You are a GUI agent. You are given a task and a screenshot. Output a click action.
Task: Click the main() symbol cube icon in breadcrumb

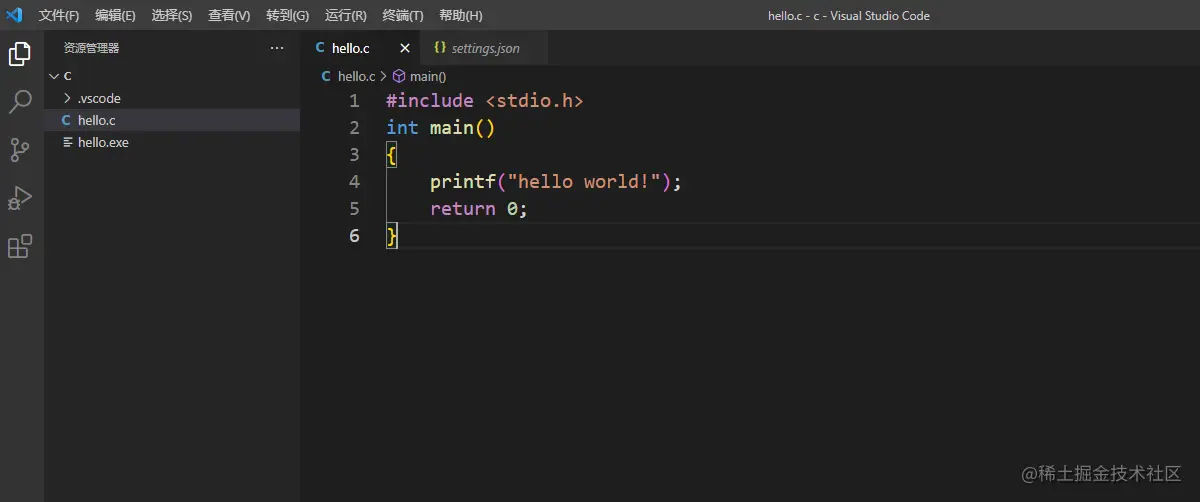click(399, 76)
